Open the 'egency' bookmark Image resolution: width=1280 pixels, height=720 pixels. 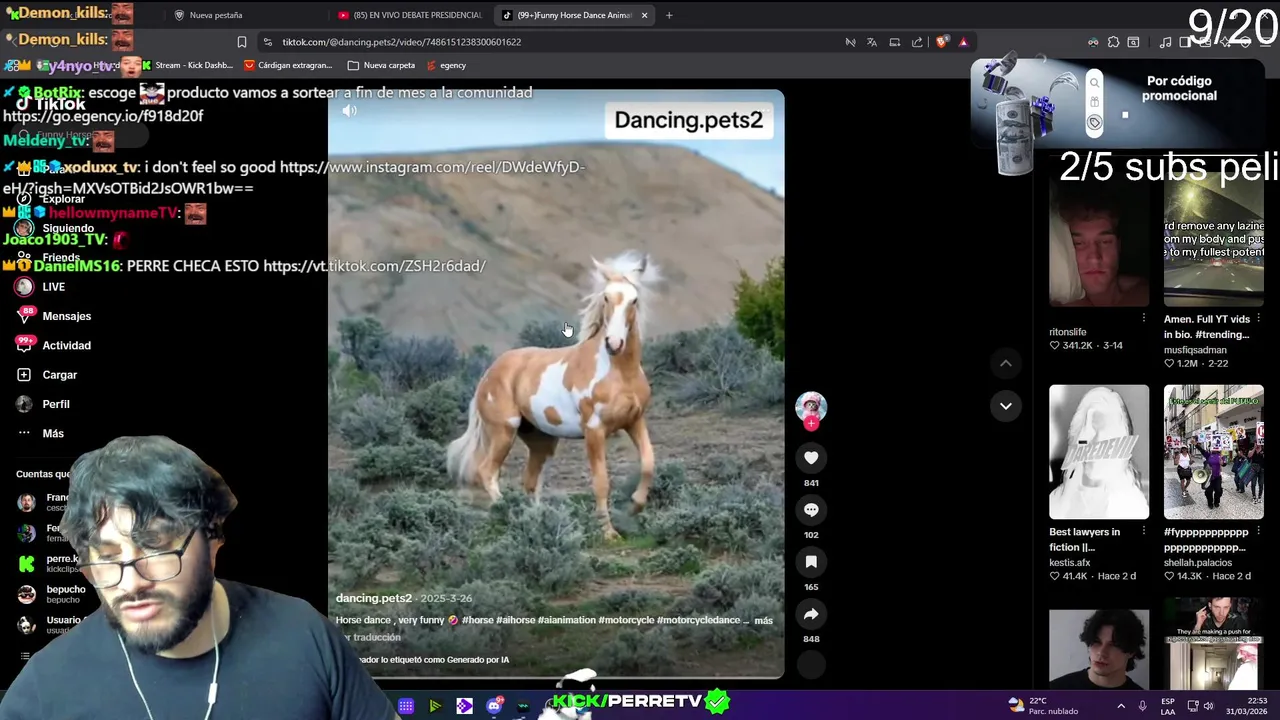click(x=446, y=65)
